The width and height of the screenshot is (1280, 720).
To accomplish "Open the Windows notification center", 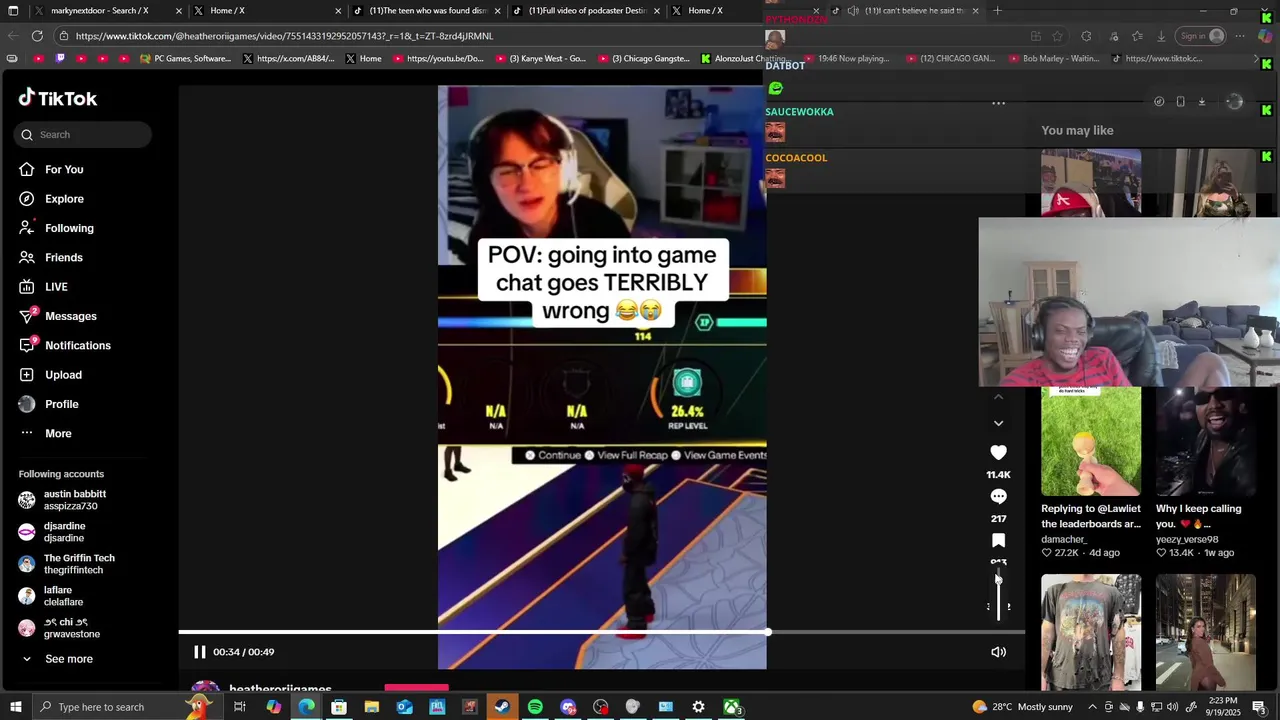I will (x=1259, y=707).
